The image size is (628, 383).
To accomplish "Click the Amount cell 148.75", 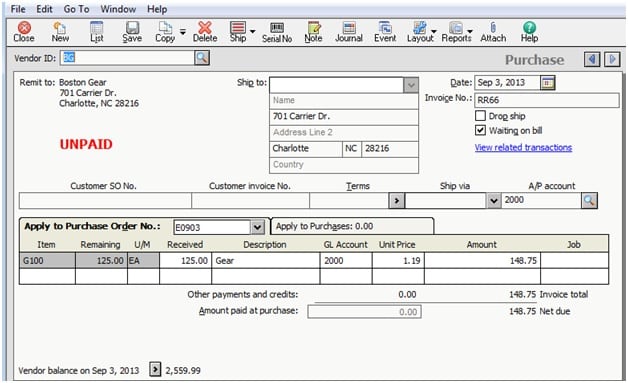I will 482,261.
